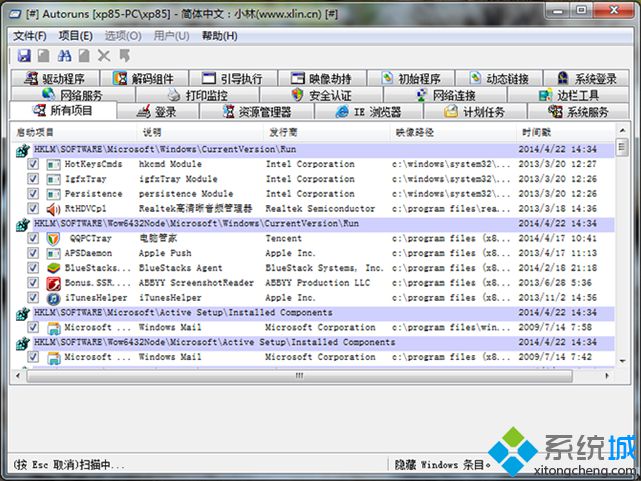The width and height of the screenshot is (641, 481).
Task: Disable the QQPCTray startup entry
Action: coord(33,238)
